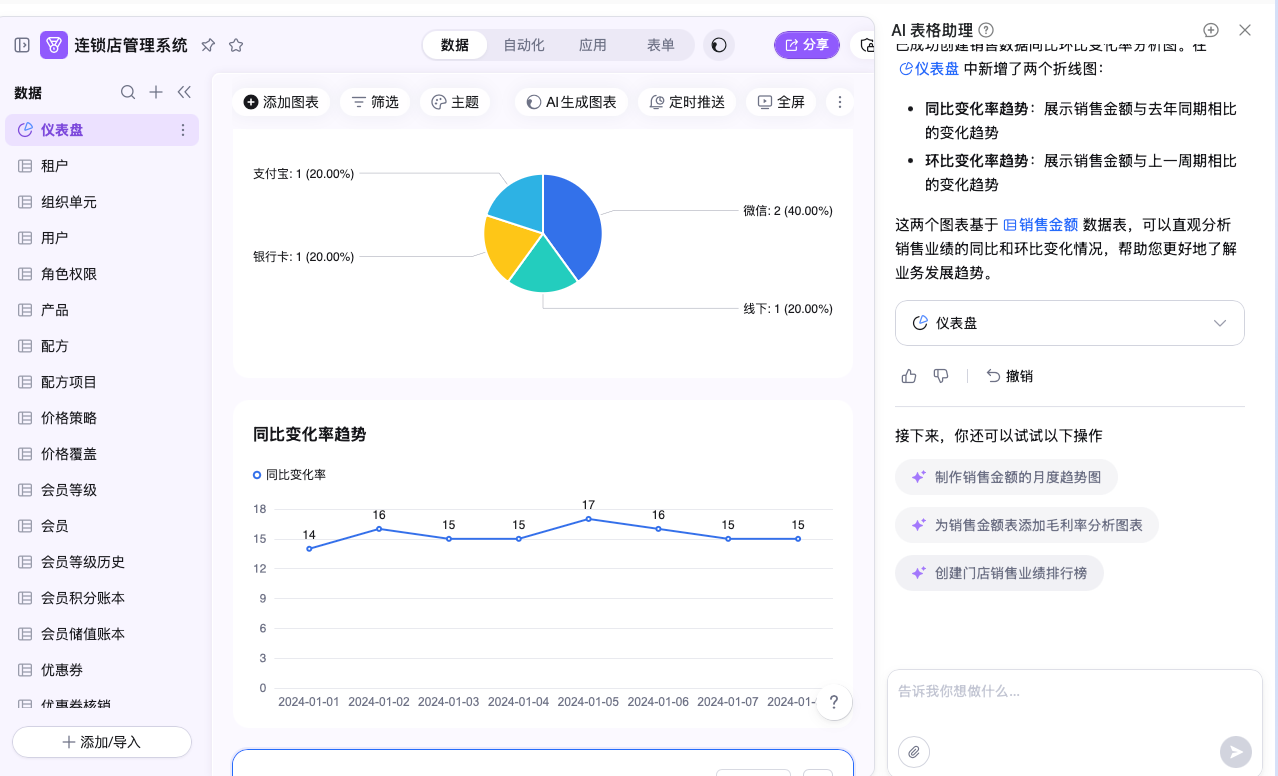Collapse the sidebar with double chevron

click(x=184, y=92)
